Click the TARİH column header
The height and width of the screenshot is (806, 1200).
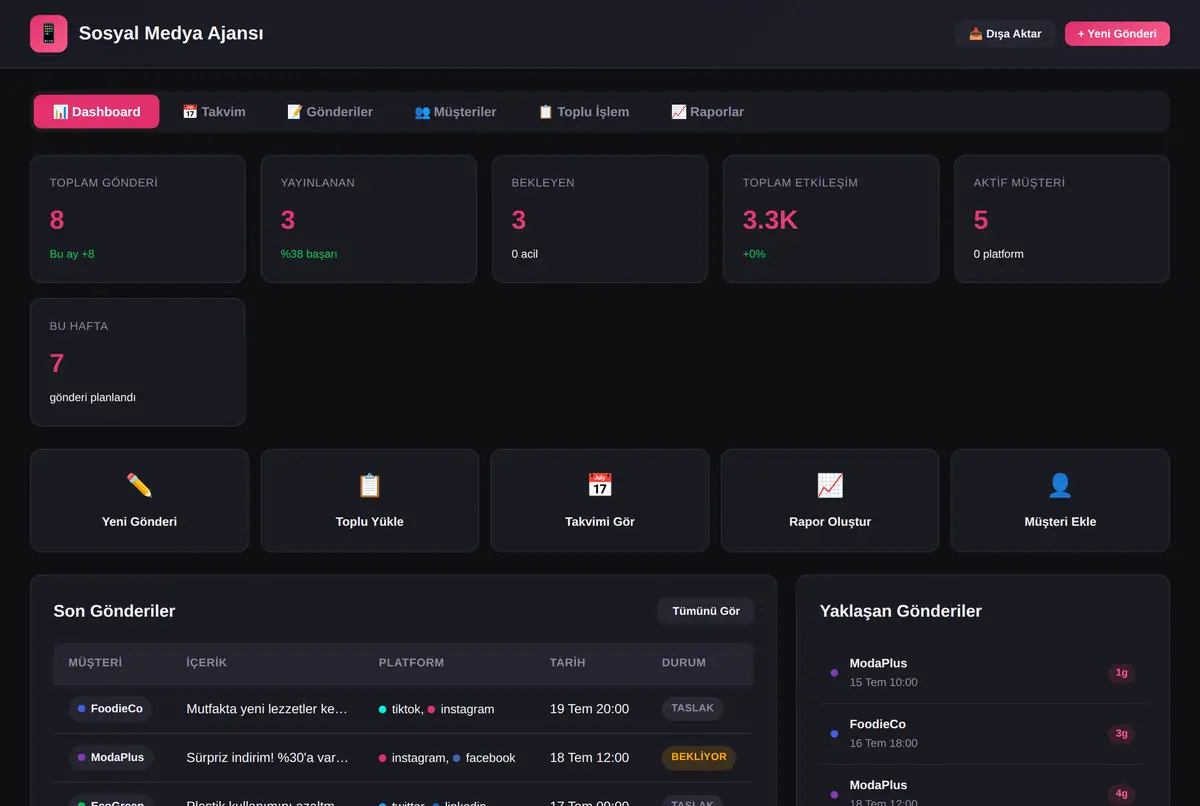point(568,663)
